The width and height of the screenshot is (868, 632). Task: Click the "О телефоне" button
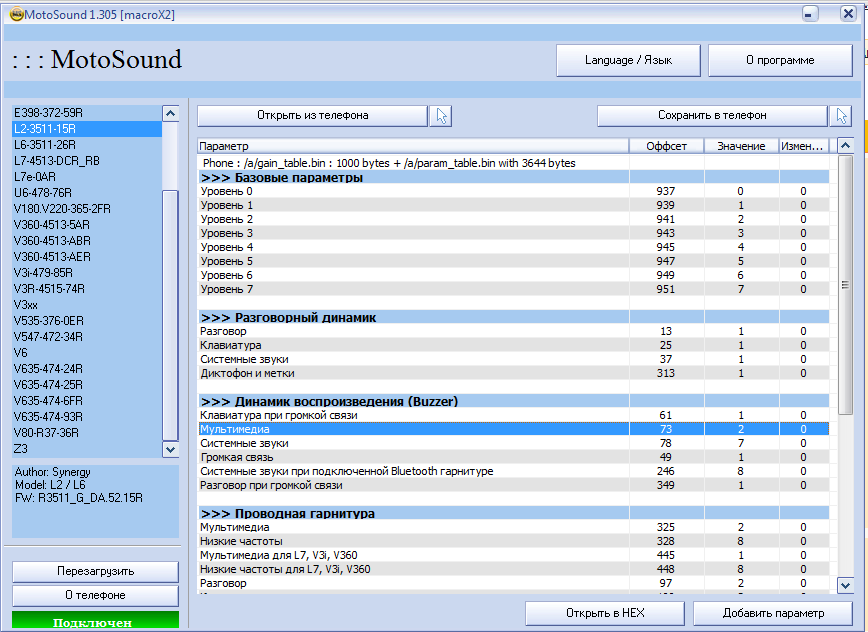[x=95, y=595]
